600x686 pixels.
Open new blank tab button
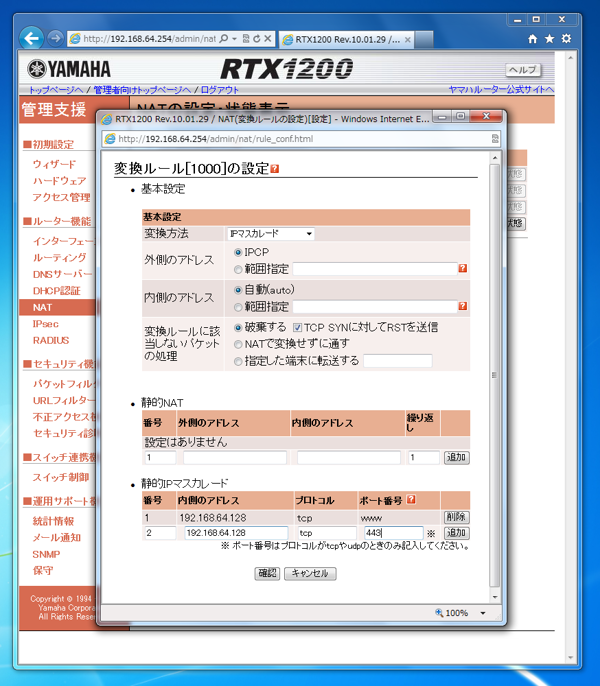pos(424,39)
